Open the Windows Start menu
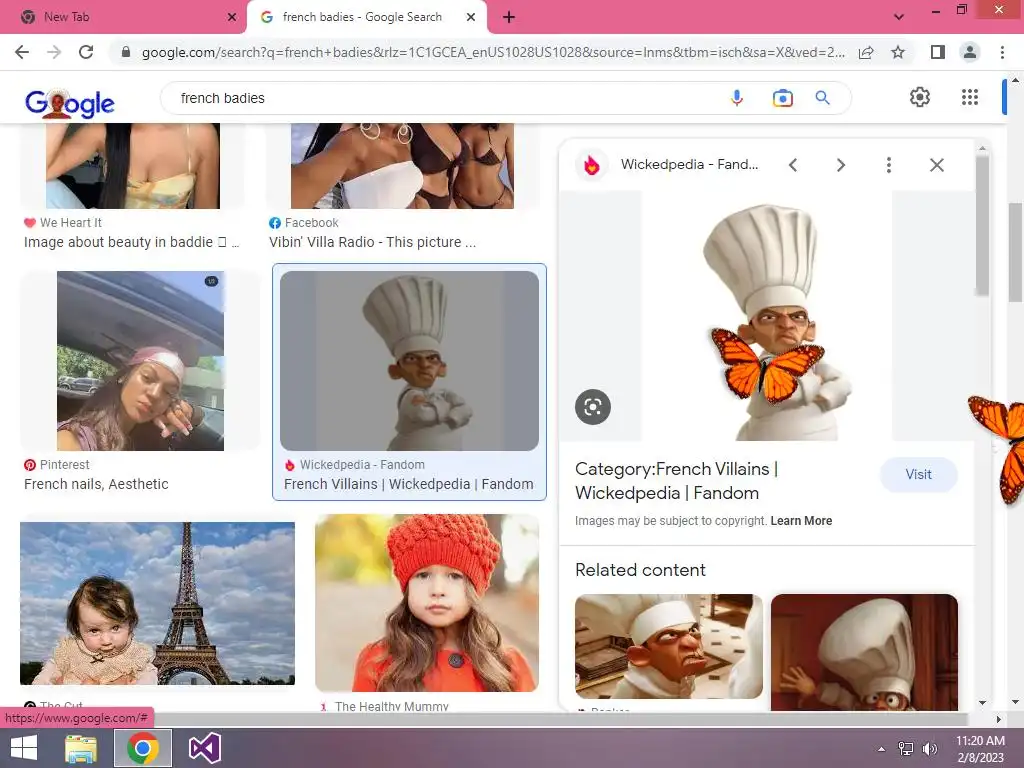Image resolution: width=1024 pixels, height=768 pixels. pyautogui.click(x=24, y=748)
